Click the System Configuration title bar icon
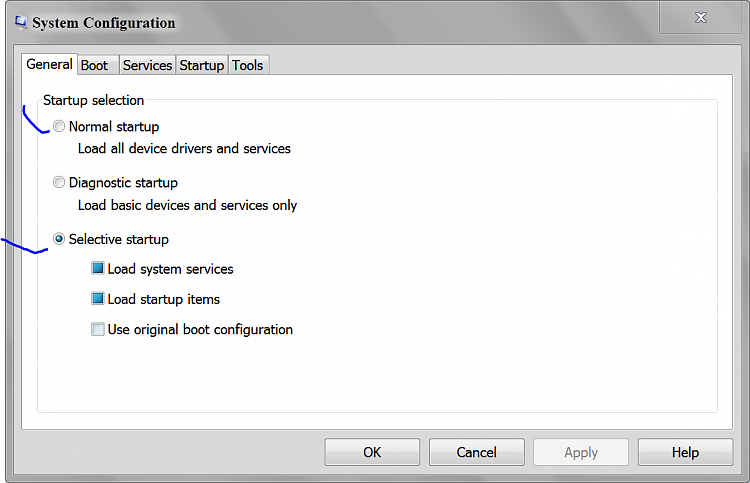 (21, 22)
